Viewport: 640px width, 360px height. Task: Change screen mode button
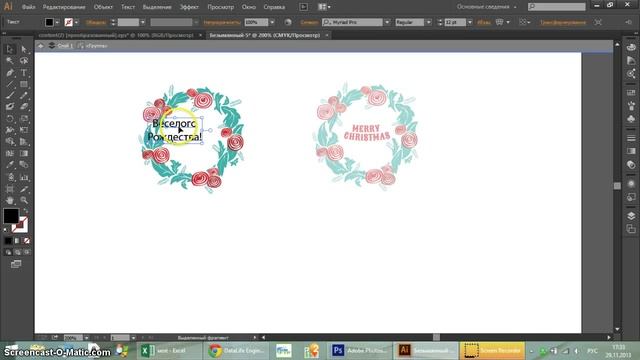coord(16,264)
